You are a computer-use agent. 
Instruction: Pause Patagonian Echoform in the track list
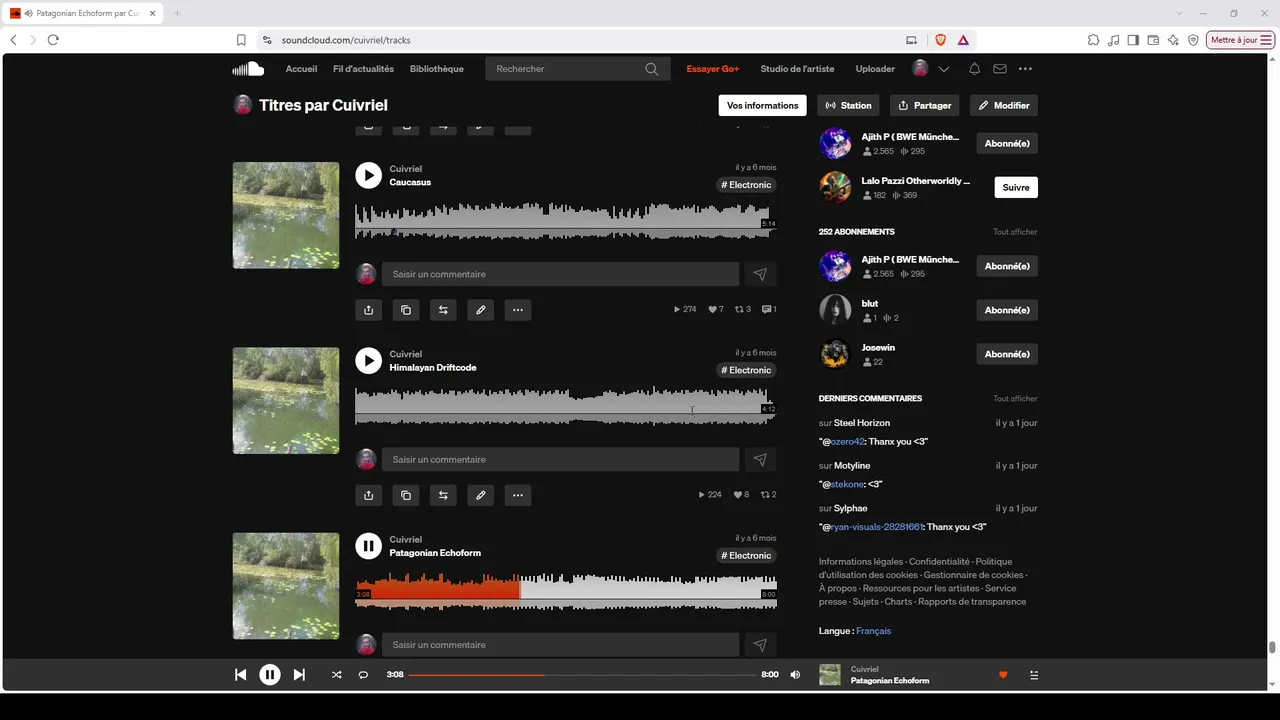point(368,546)
